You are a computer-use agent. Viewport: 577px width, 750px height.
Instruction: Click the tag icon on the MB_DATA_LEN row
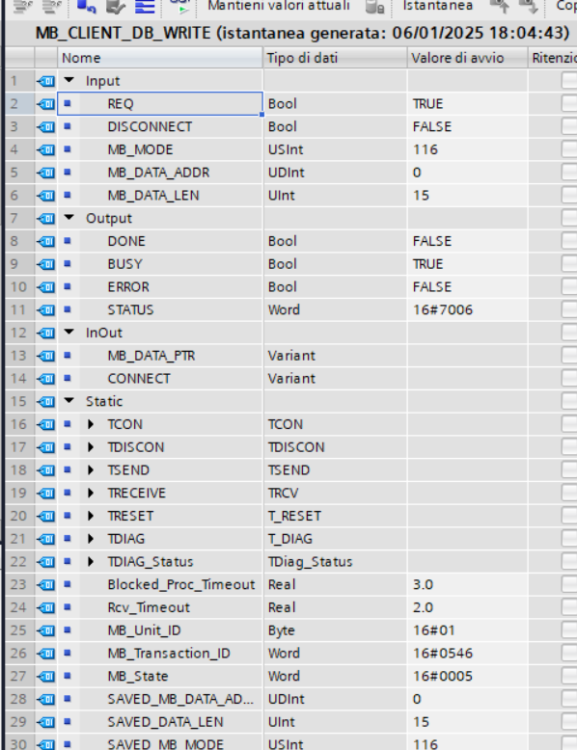point(46,196)
